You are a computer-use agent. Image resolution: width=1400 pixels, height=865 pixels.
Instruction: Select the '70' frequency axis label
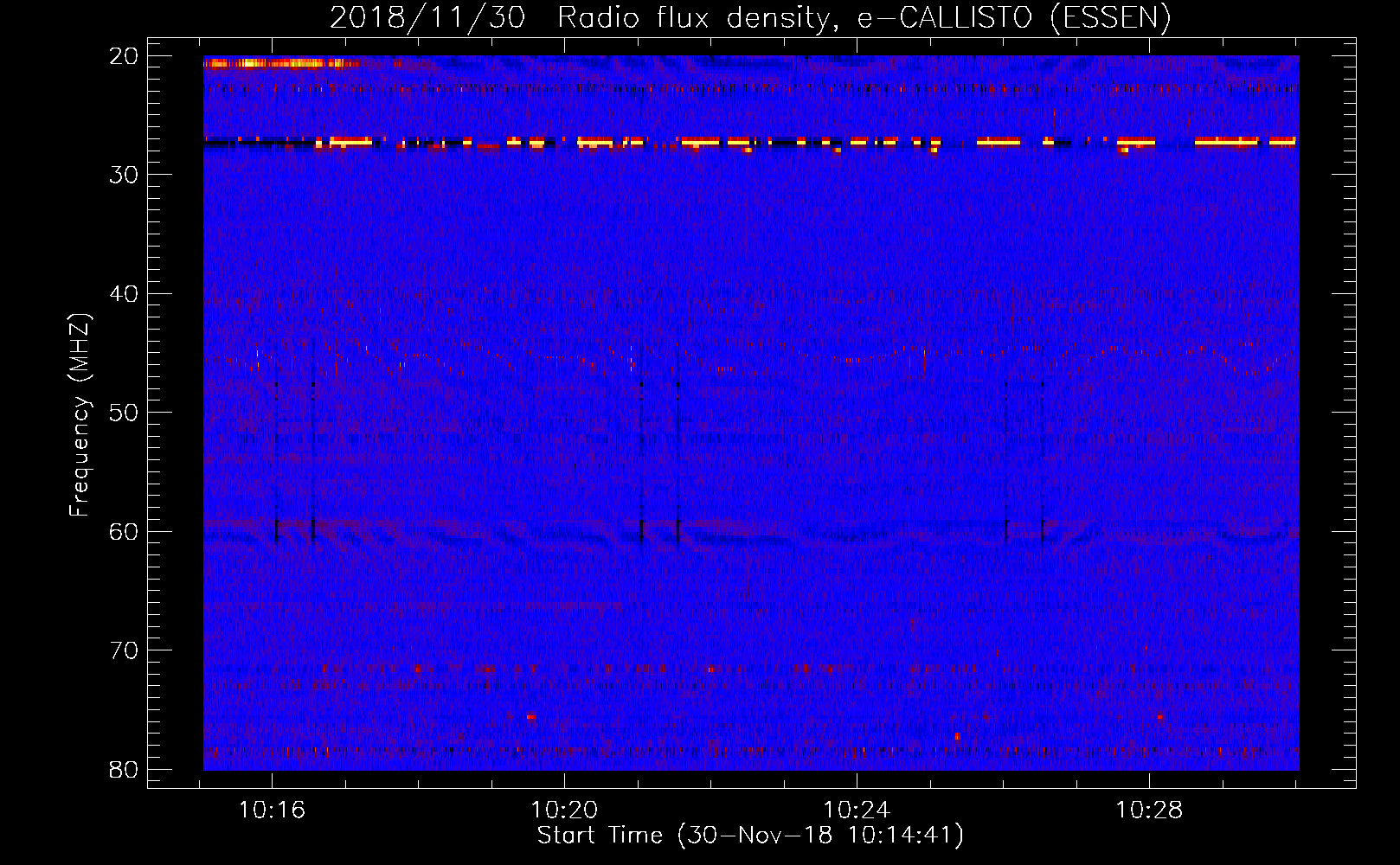pyautogui.click(x=124, y=650)
